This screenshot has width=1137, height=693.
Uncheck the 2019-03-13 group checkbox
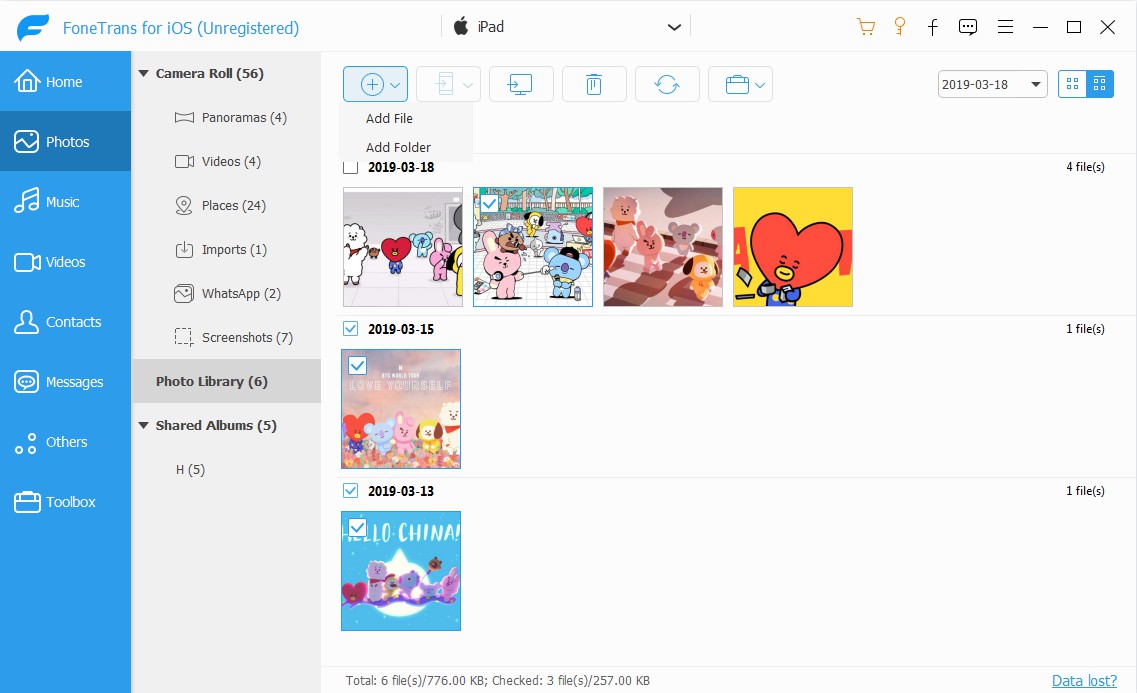350,491
